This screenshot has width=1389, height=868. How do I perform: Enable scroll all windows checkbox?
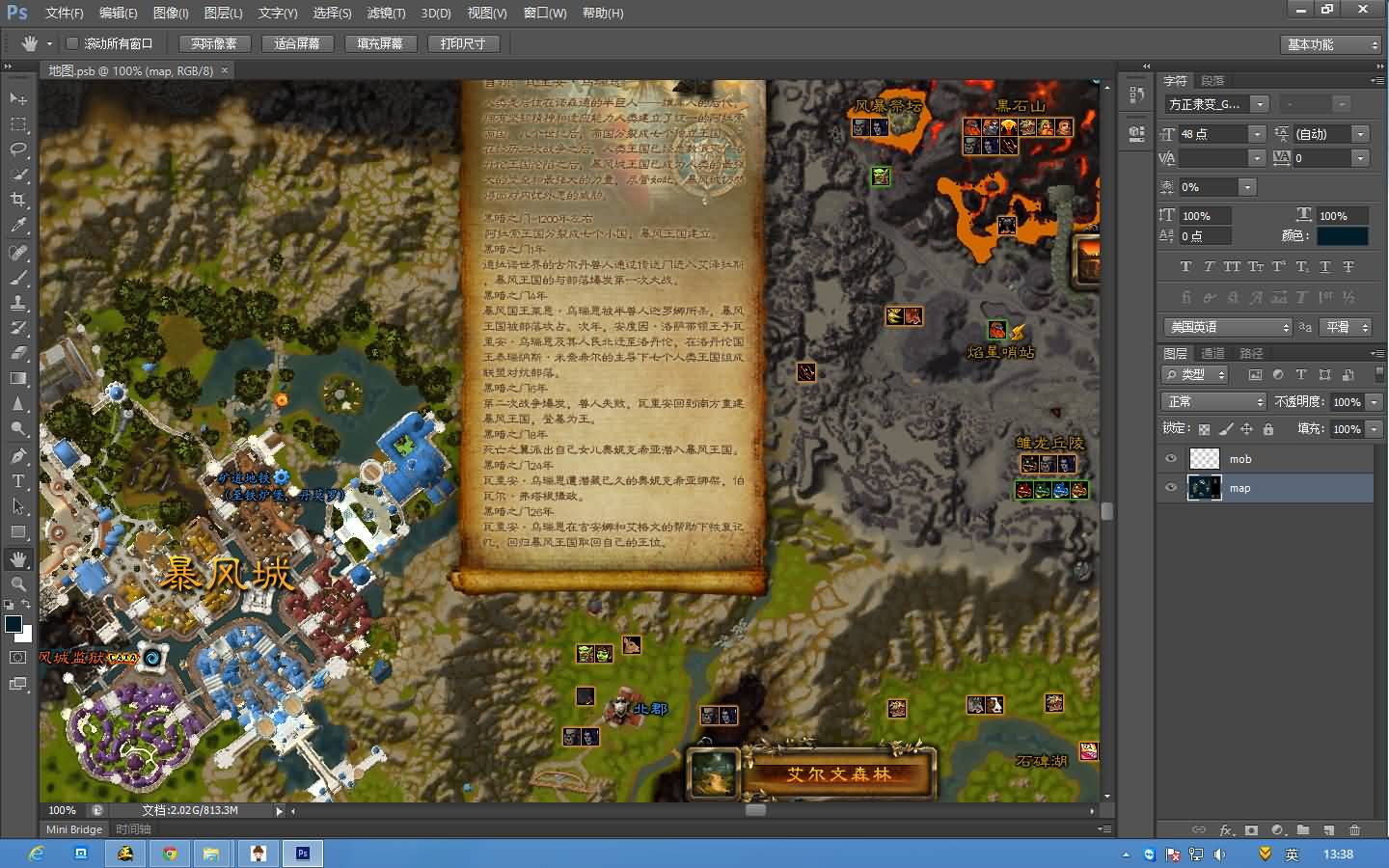[x=72, y=43]
